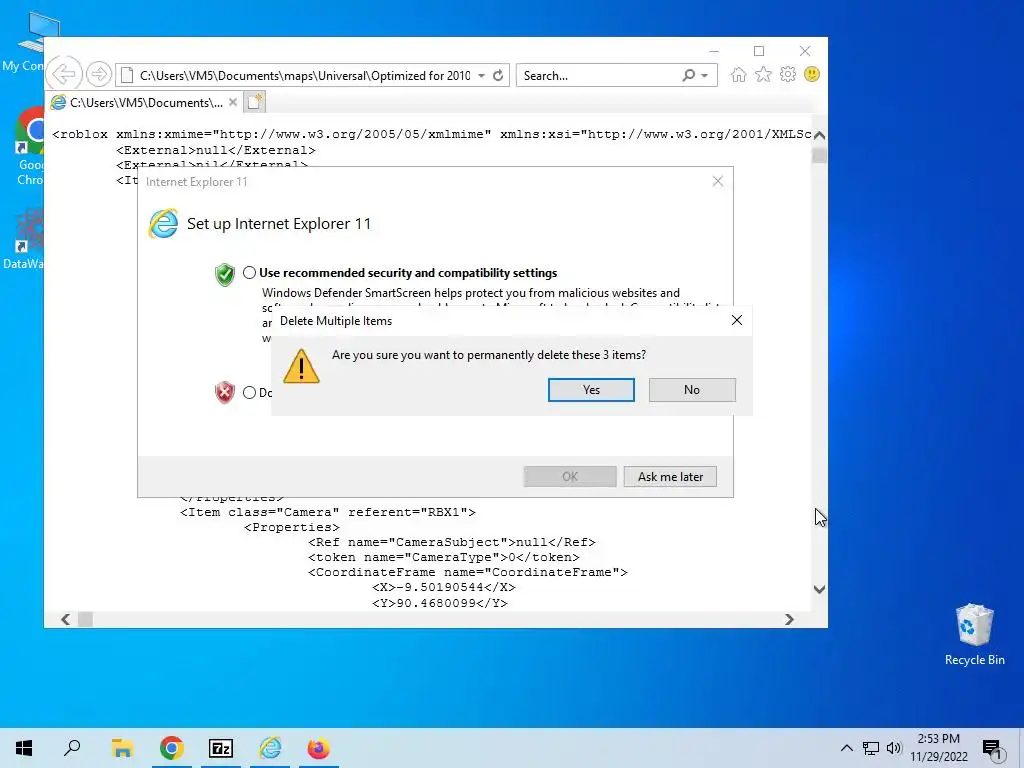Open 7-Zip from the taskbar
Image resolution: width=1024 pixels, height=768 pixels.
click(x=221, y=748)
